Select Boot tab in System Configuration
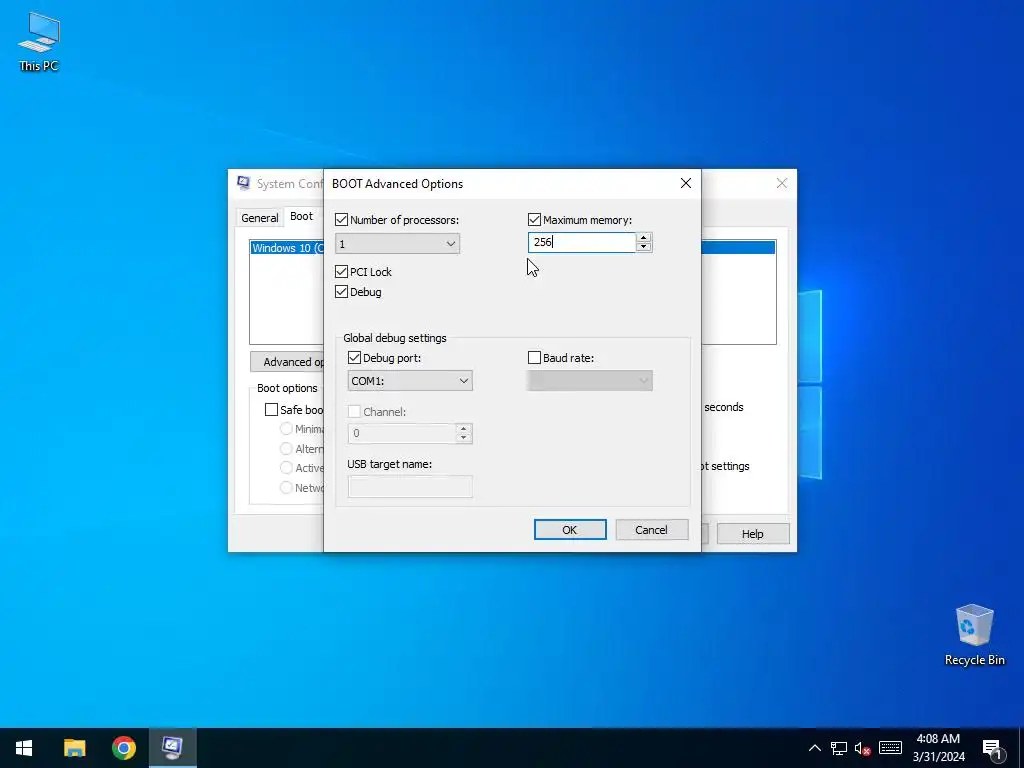 point(302,216)
